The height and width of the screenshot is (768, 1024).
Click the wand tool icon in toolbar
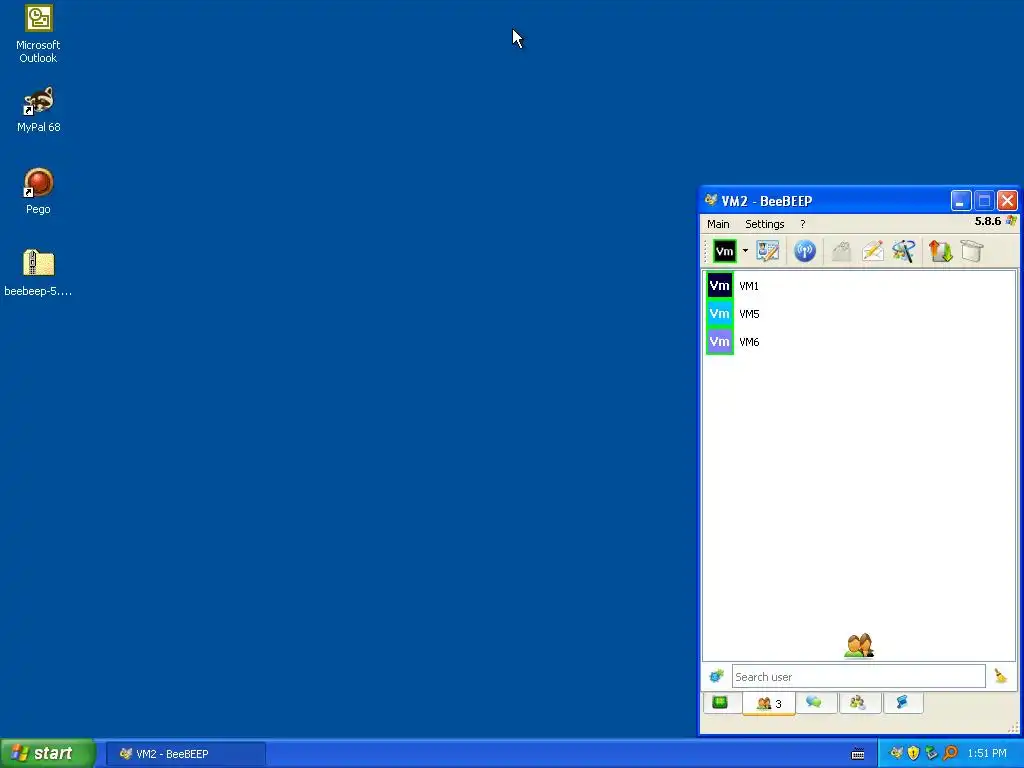click(904, 251)
